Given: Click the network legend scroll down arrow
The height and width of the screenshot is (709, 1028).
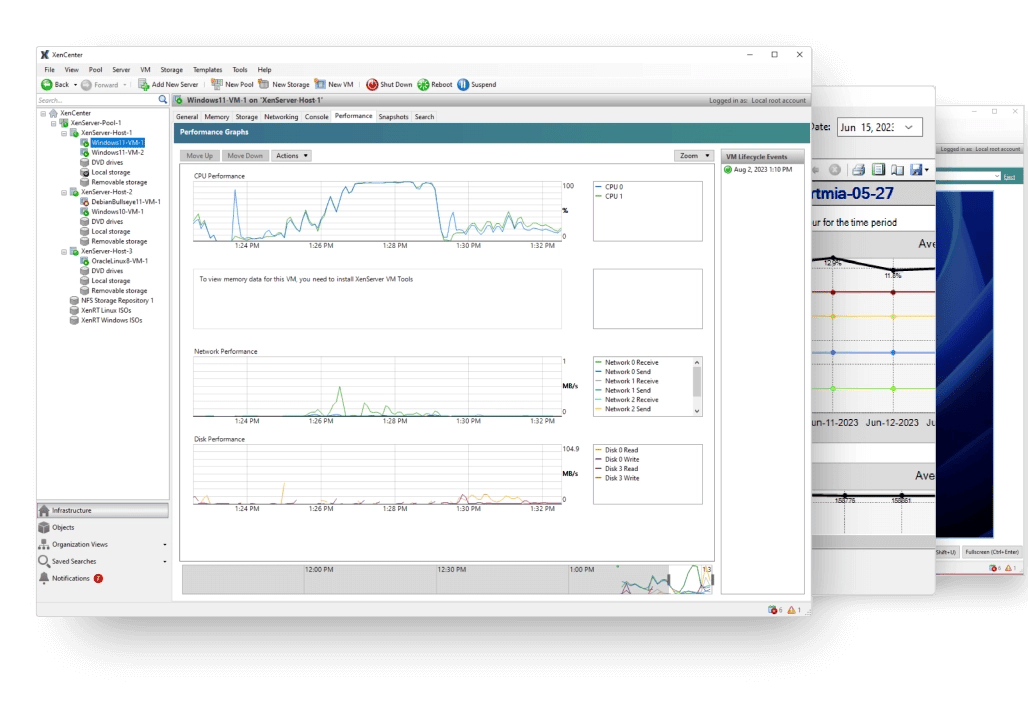Looking at the screenshot, I should pos(697,411).
